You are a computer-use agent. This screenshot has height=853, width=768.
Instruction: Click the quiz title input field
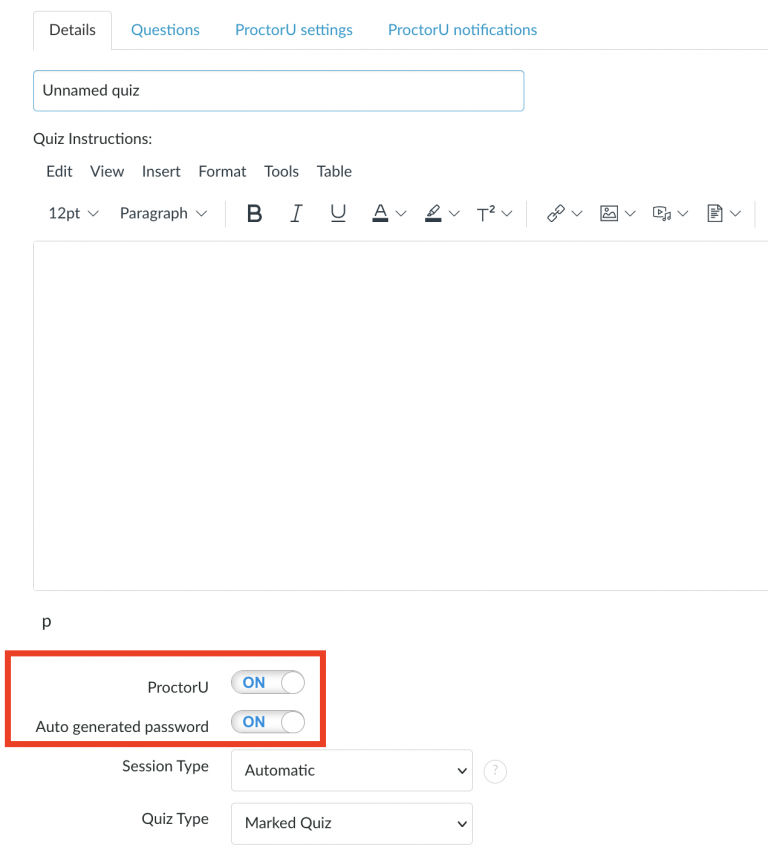point(278,90)
